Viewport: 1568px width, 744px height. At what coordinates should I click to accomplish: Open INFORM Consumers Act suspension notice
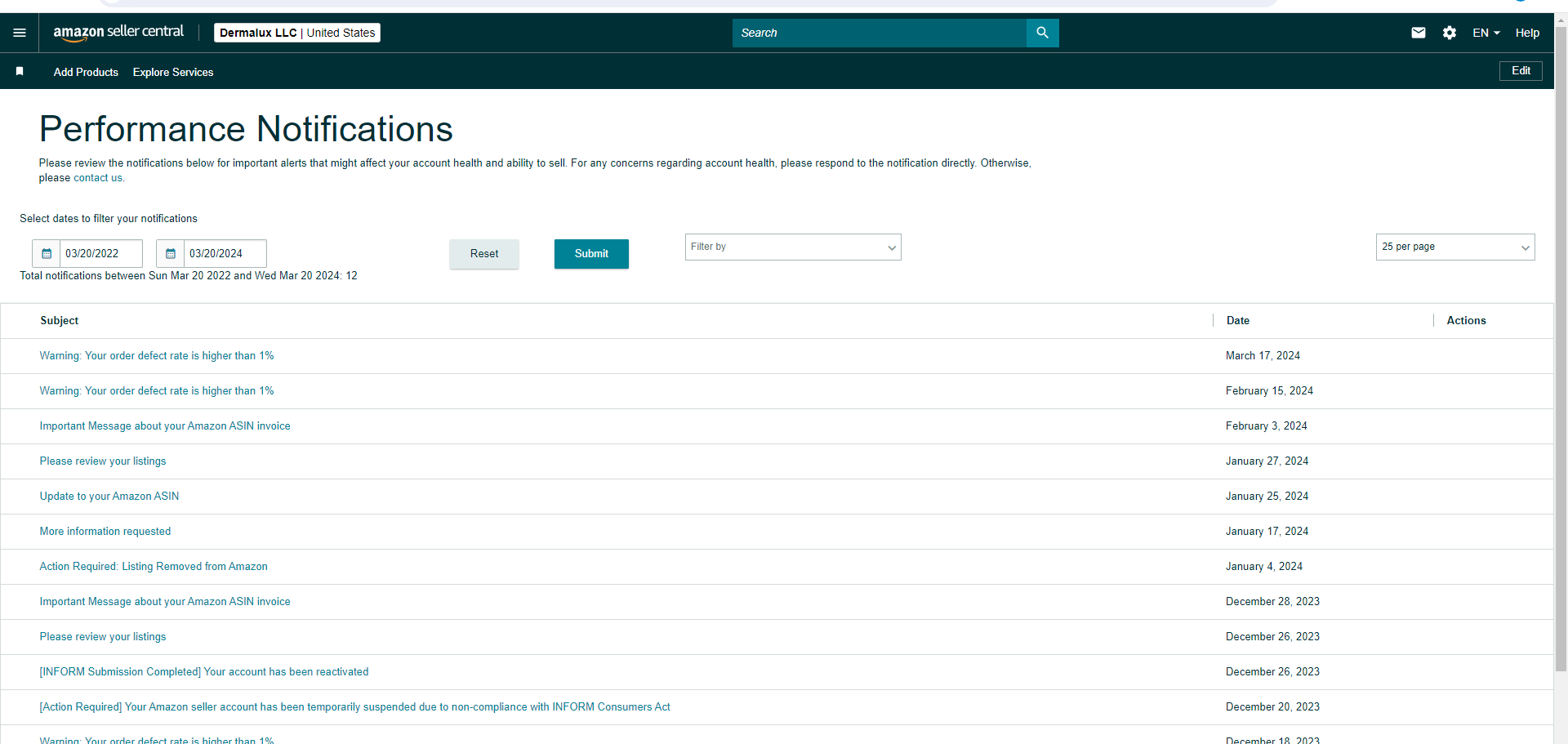pos(355,707)
